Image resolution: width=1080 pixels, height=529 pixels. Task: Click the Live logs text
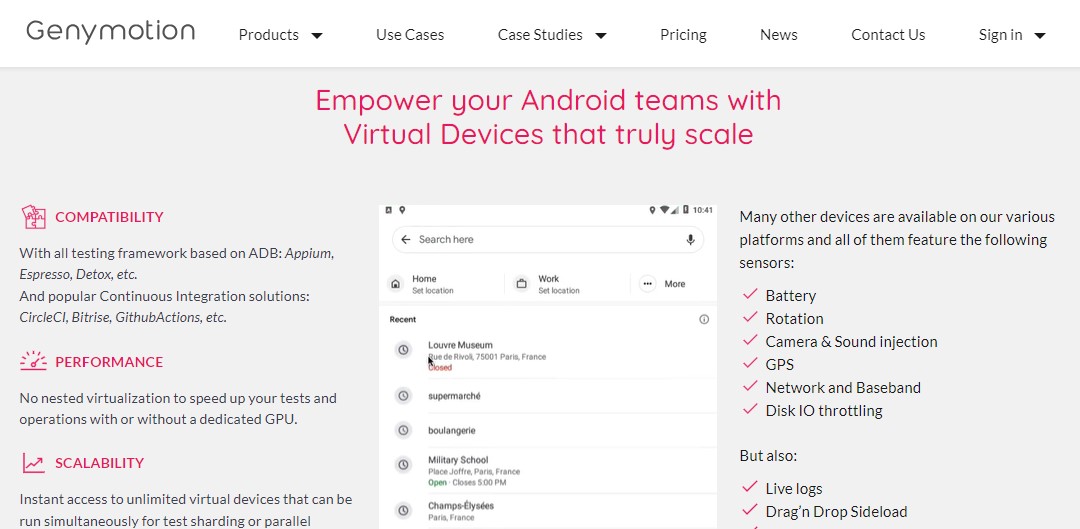point(793,489)
